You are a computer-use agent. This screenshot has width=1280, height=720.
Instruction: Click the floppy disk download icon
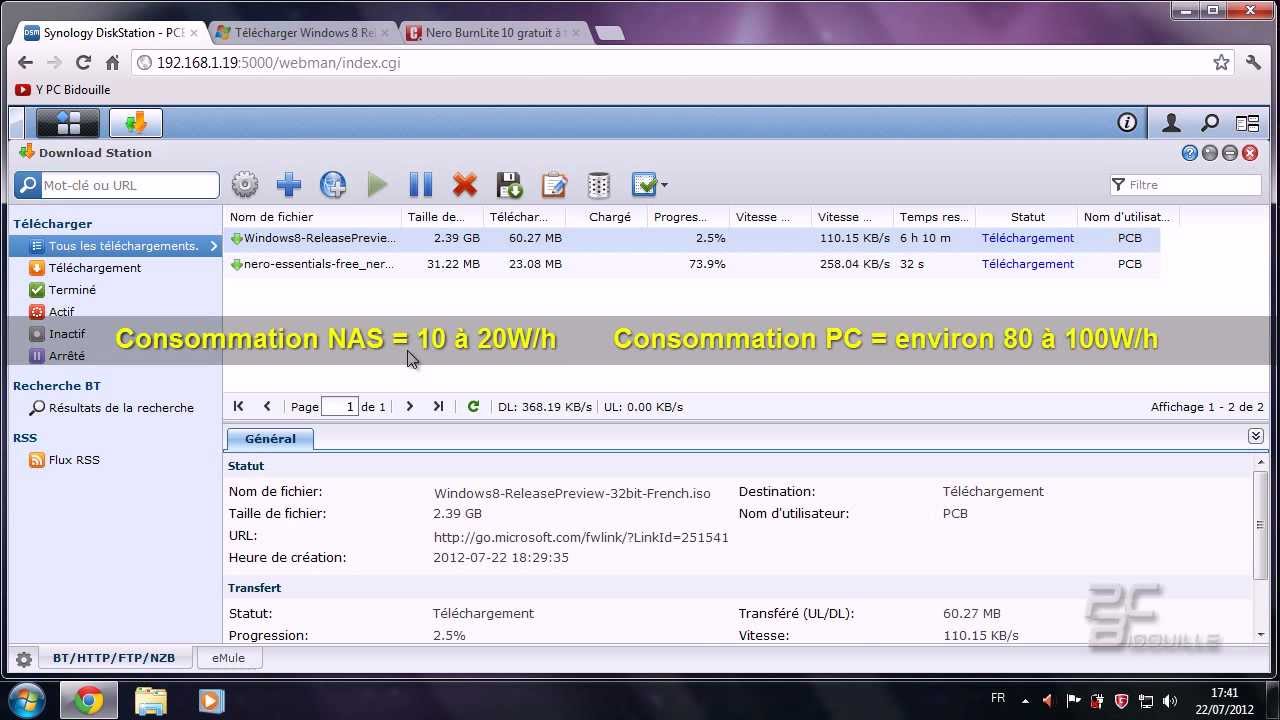coord(509,185)
